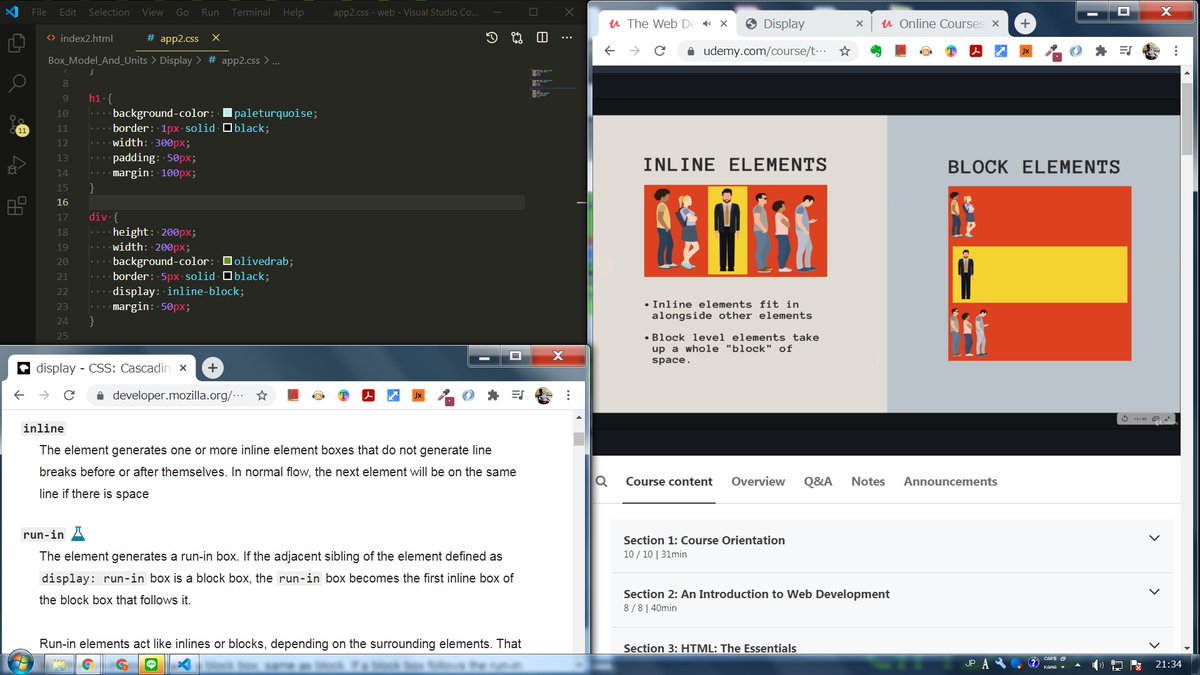
Task: Open profile avatar in Udemy Chrome window
Action: pos(1152,51)
